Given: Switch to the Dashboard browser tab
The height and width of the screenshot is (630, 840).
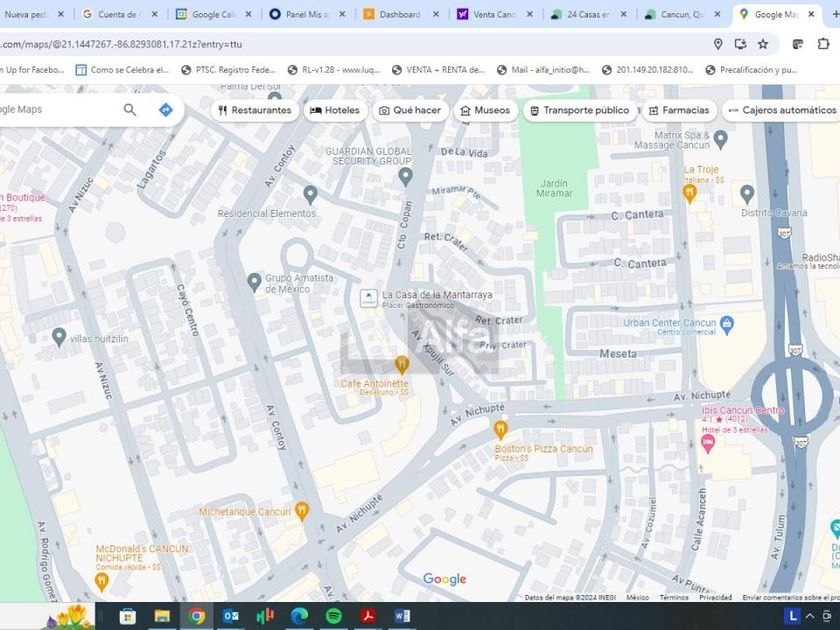Looking at the screenshot, I should 398,15.
